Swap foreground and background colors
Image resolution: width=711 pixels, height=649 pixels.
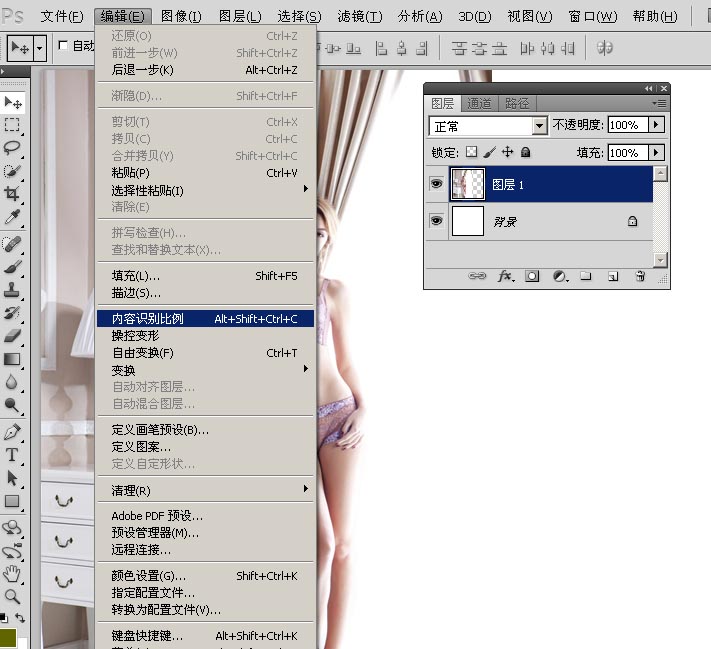pyautogui.click(x=20, y=618)
